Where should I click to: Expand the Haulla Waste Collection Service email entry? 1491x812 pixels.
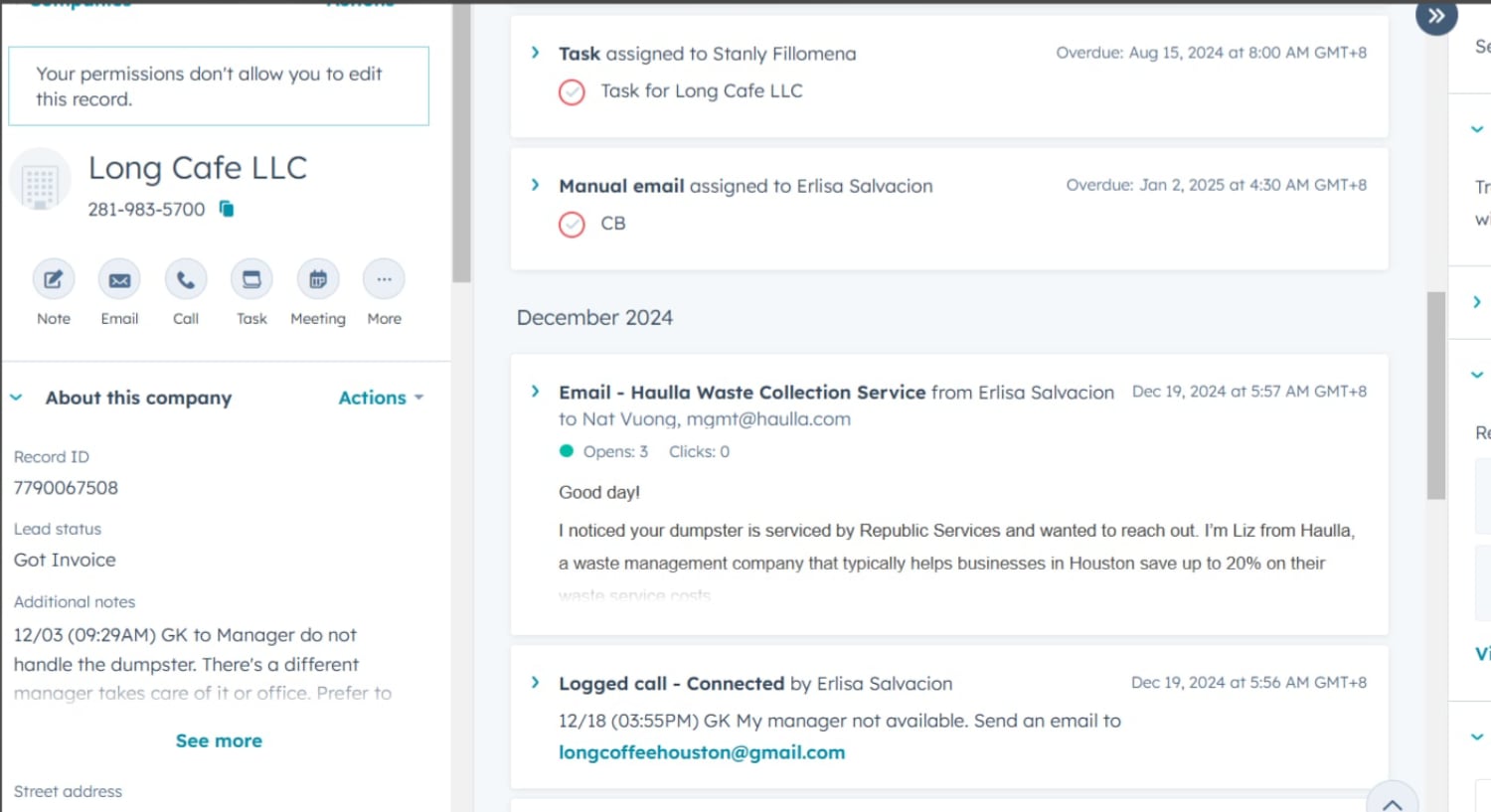[535, 392]
